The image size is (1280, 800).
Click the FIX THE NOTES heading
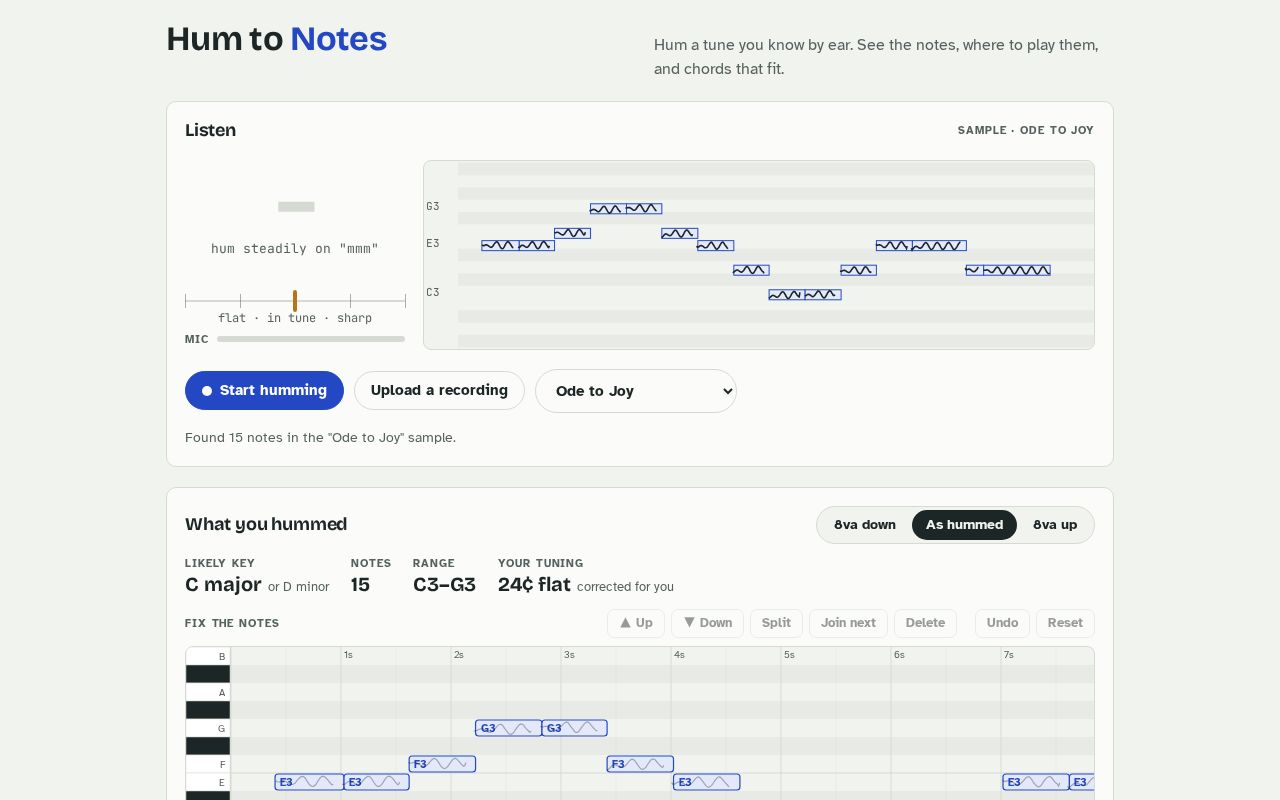[232, 623]
